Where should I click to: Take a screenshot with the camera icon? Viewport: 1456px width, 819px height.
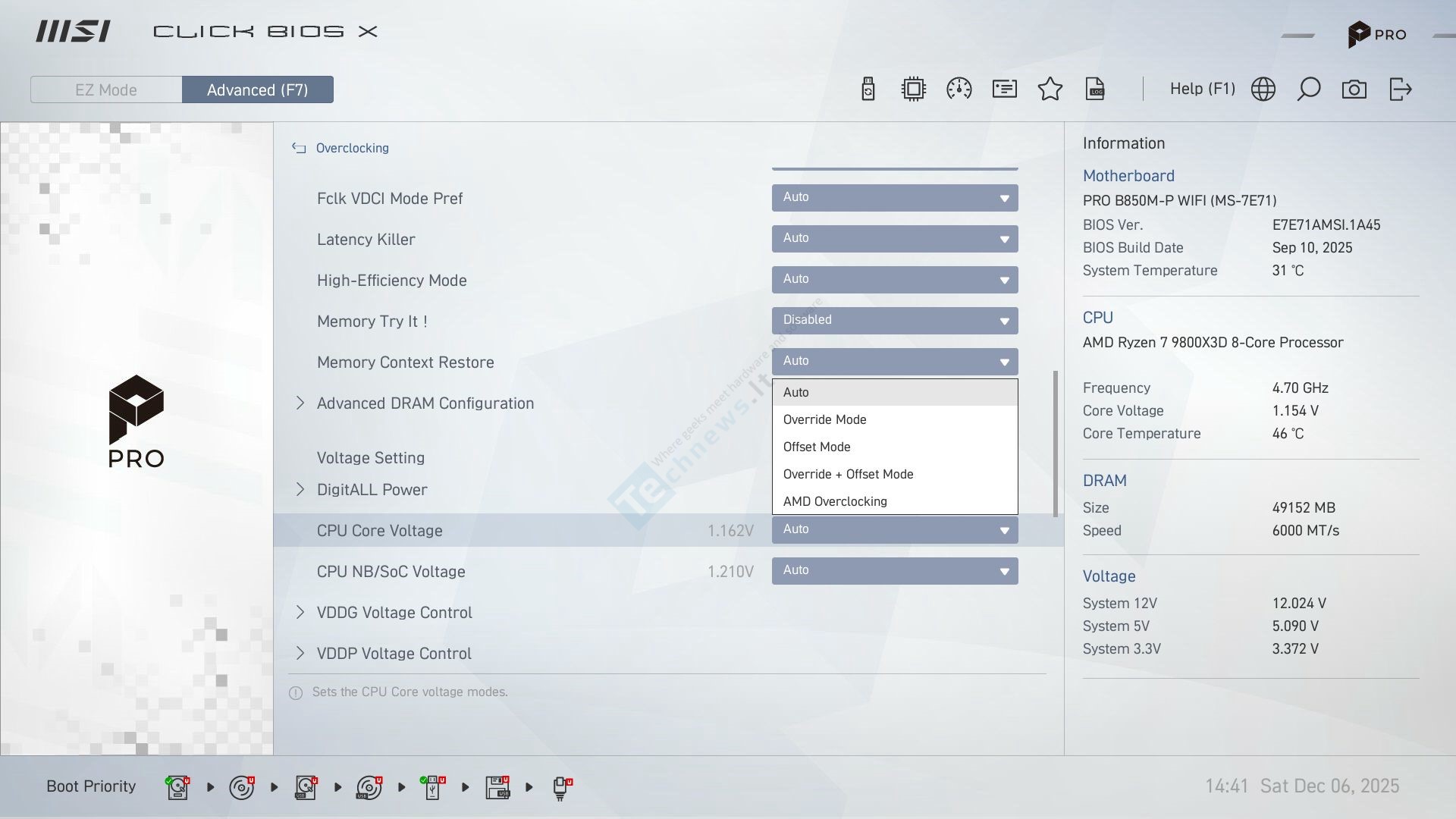coord(1354,89)
